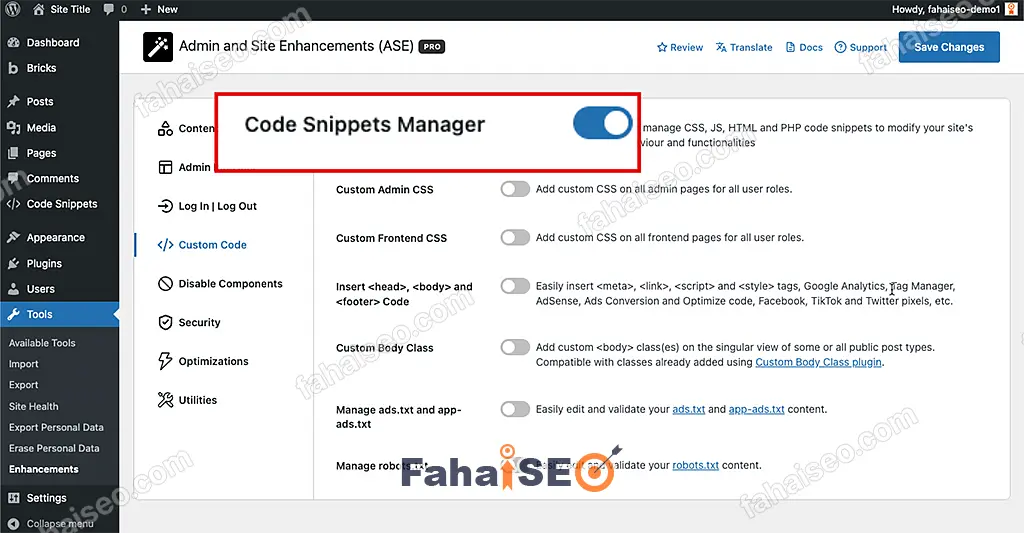
Task: Click the Bricks b icon
Action: pos(13,68)
